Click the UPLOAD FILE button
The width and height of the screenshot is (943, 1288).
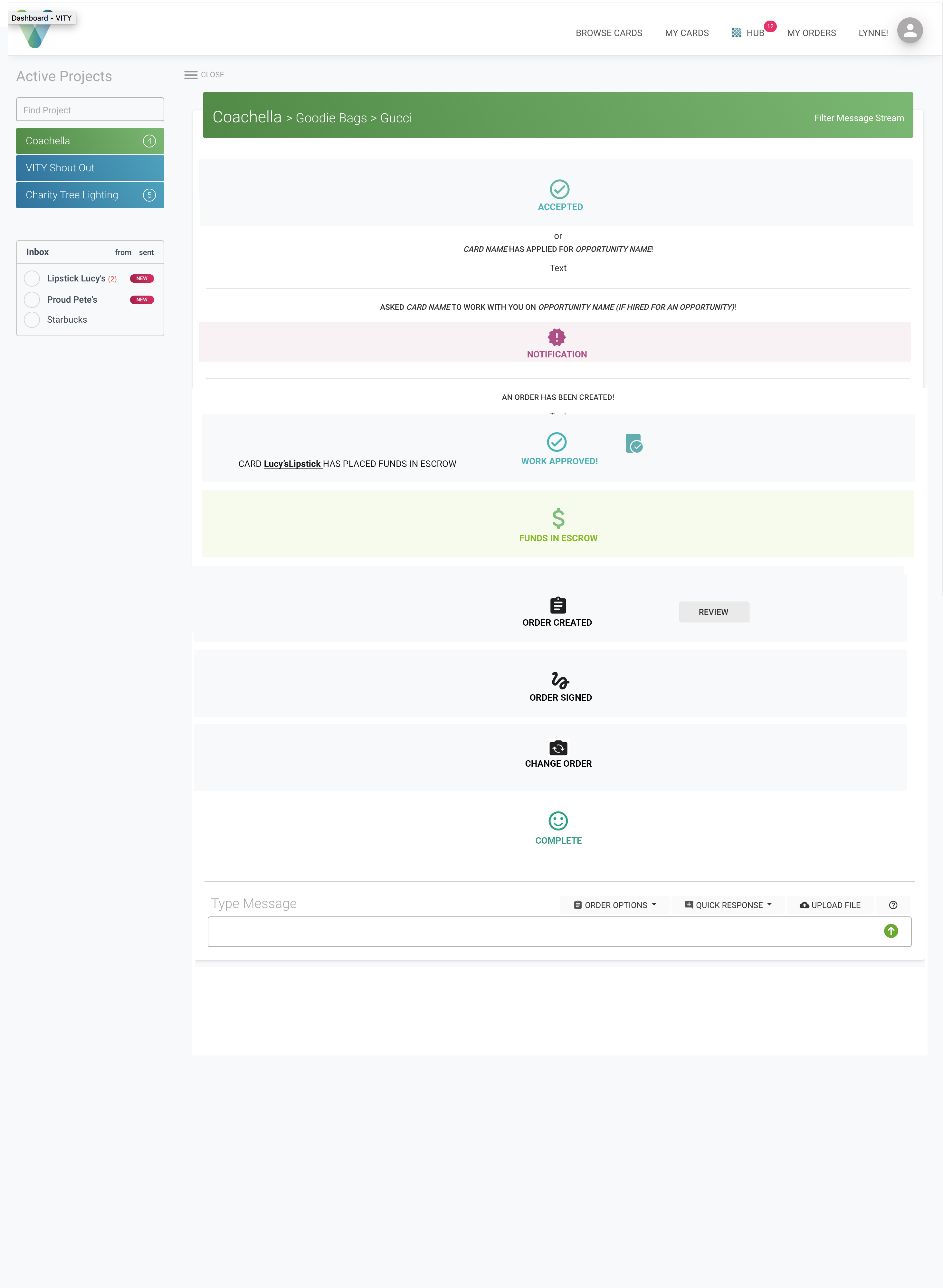pyautogui.click(x=830, y=905)
